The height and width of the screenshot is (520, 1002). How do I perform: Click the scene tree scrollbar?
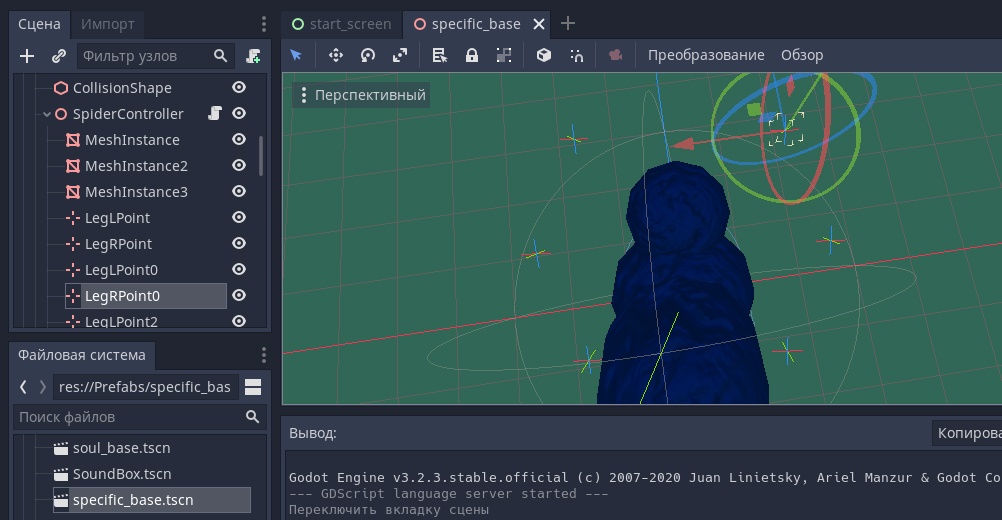click(261, 155)
